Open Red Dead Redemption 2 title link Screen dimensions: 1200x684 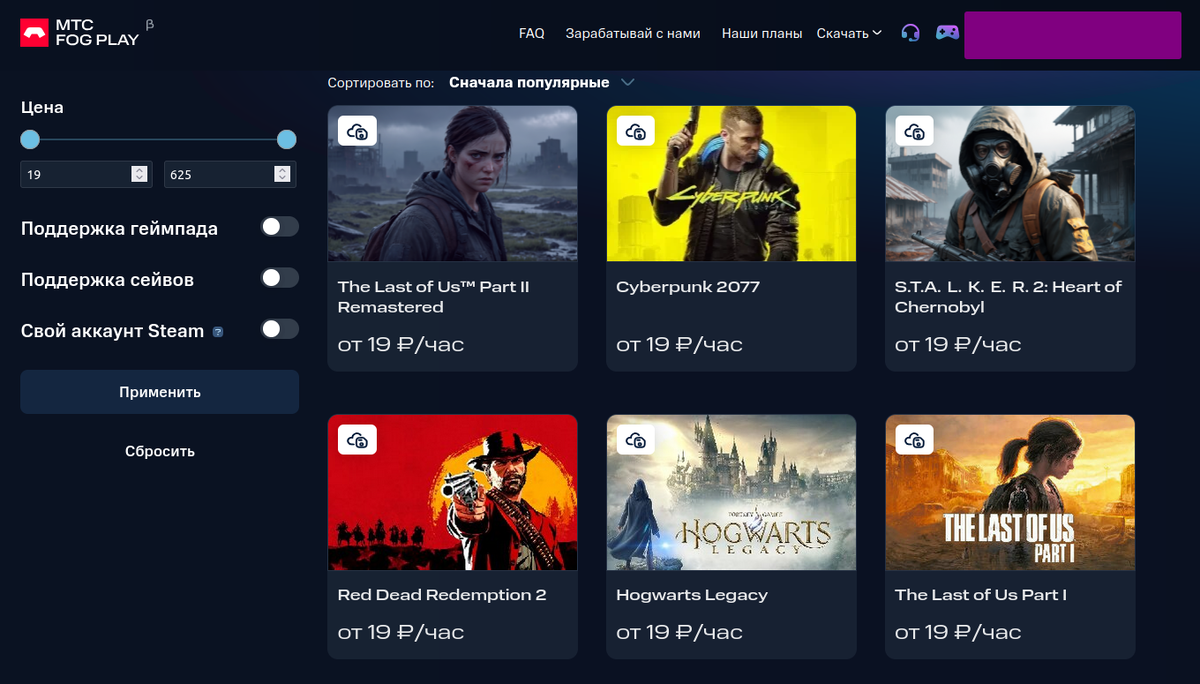point(442,595)
